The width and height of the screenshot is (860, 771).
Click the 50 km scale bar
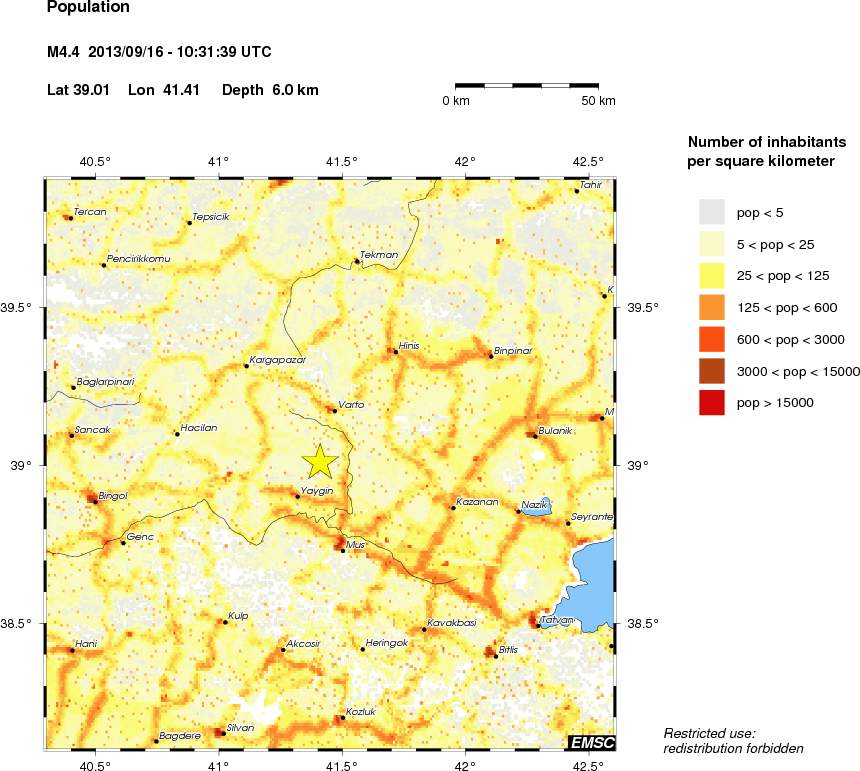tap(527, 86)
